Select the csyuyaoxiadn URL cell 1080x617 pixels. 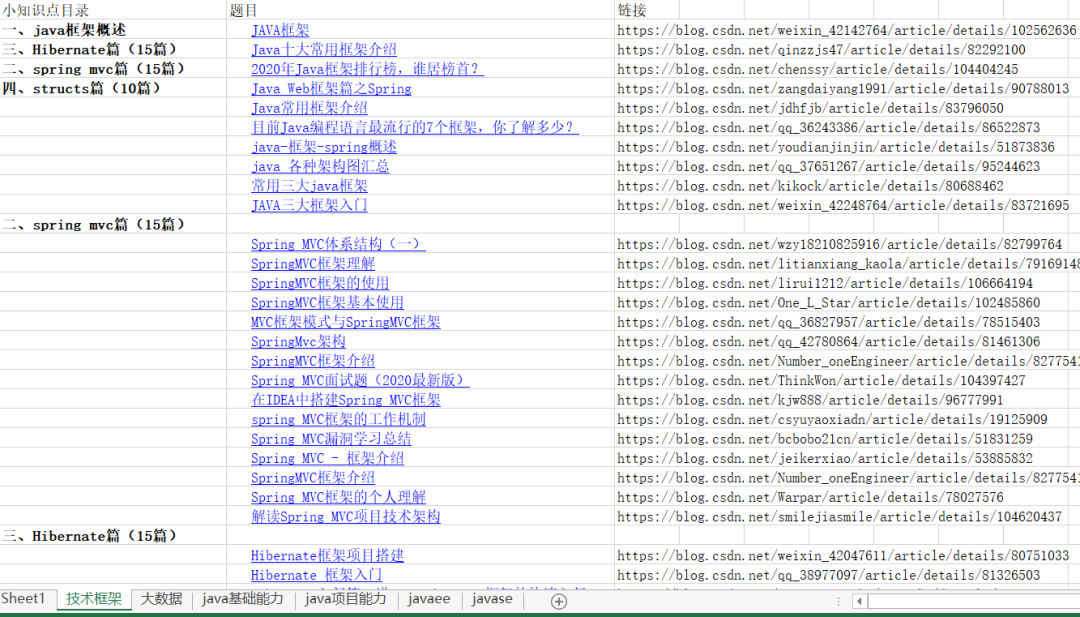coord(832,419)
